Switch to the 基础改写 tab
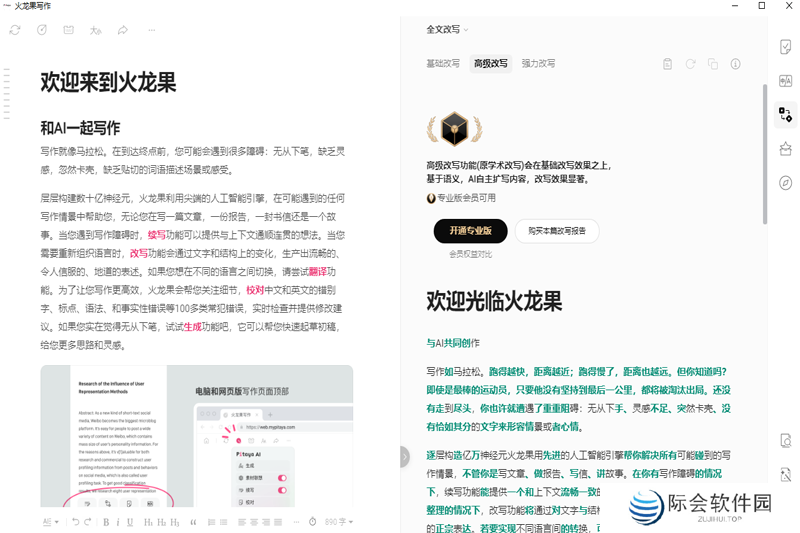Image resolution: width=800 pixels, height=533 pixels. (x=443, y=63)
